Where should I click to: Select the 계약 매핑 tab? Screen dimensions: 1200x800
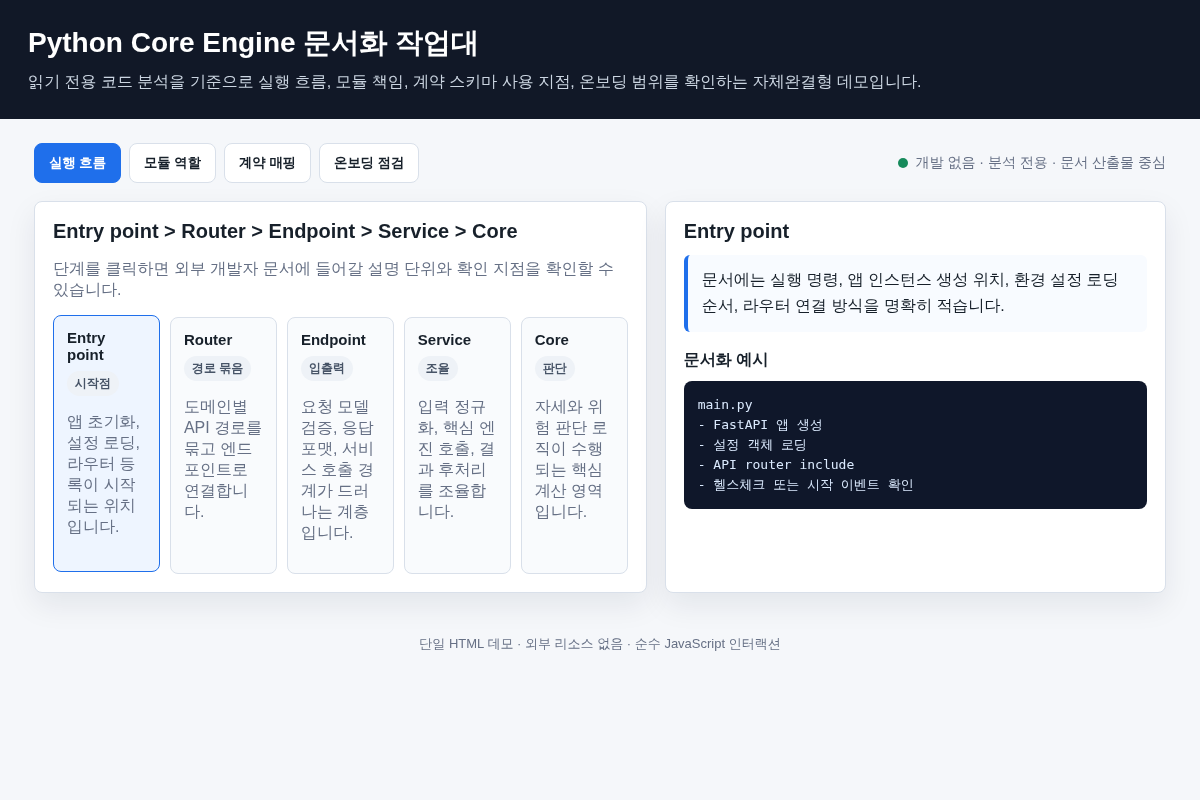point(267,163)
